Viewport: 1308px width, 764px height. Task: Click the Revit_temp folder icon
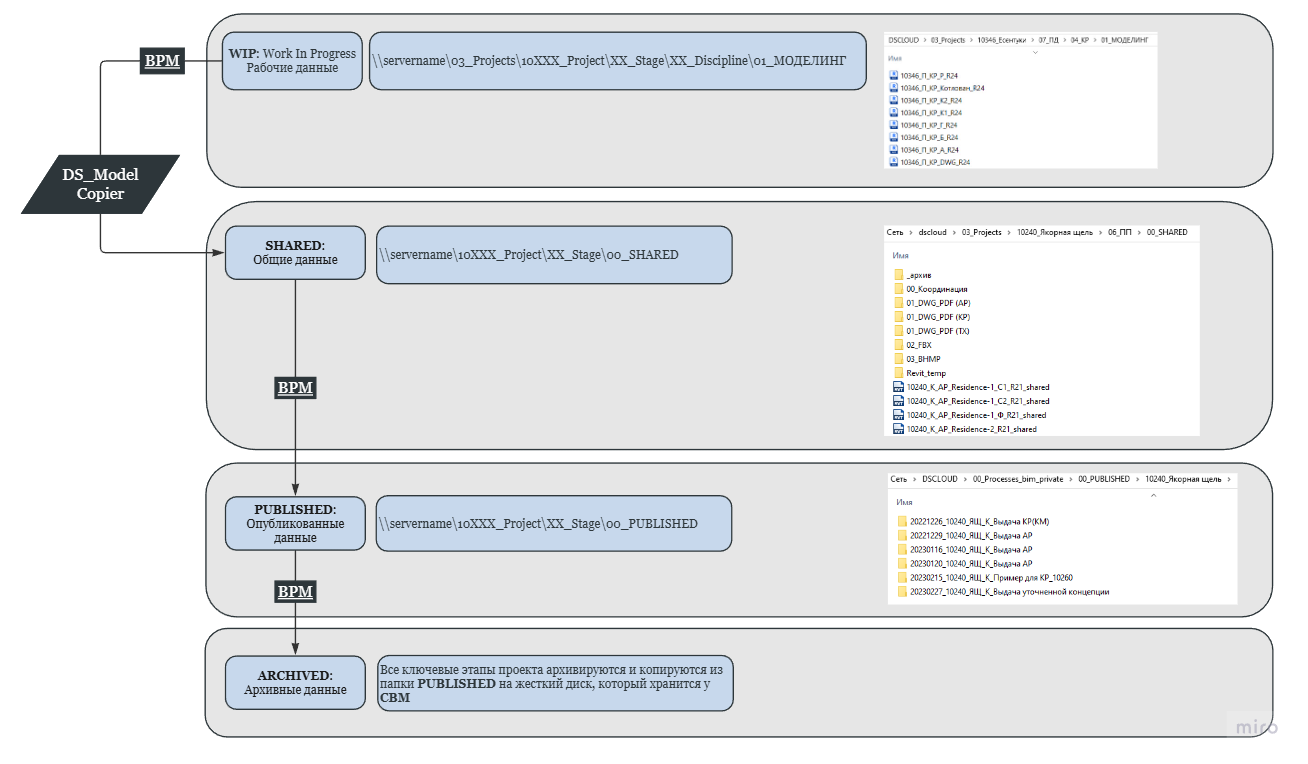898,373
